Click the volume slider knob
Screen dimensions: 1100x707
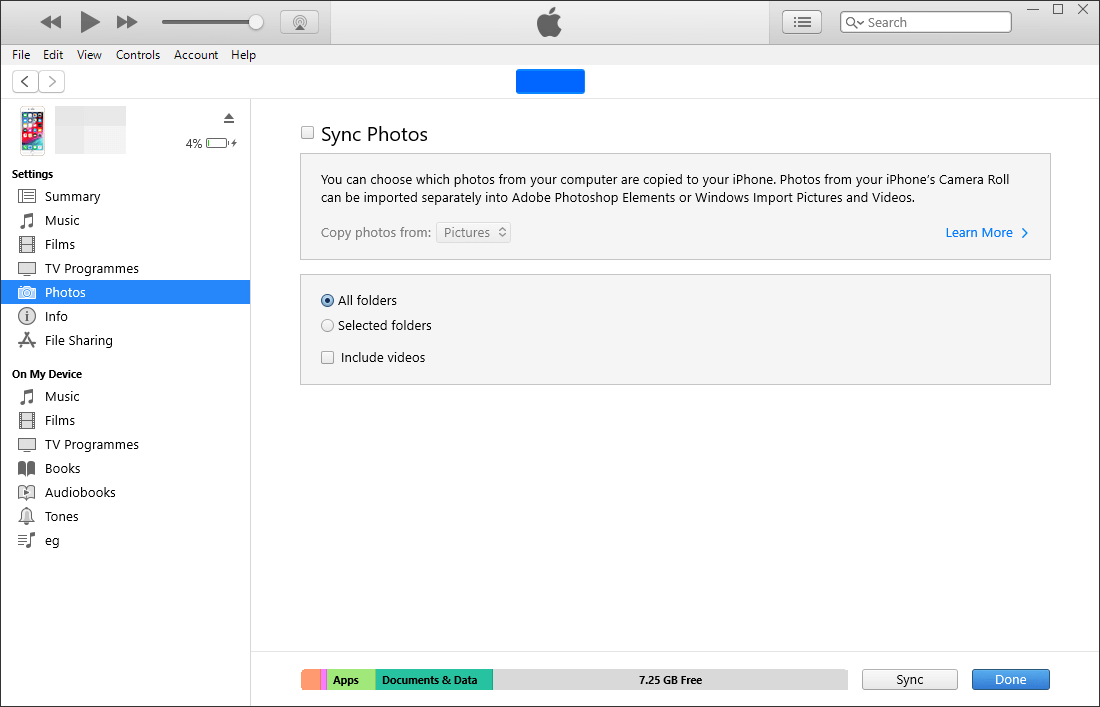(256, 22)
